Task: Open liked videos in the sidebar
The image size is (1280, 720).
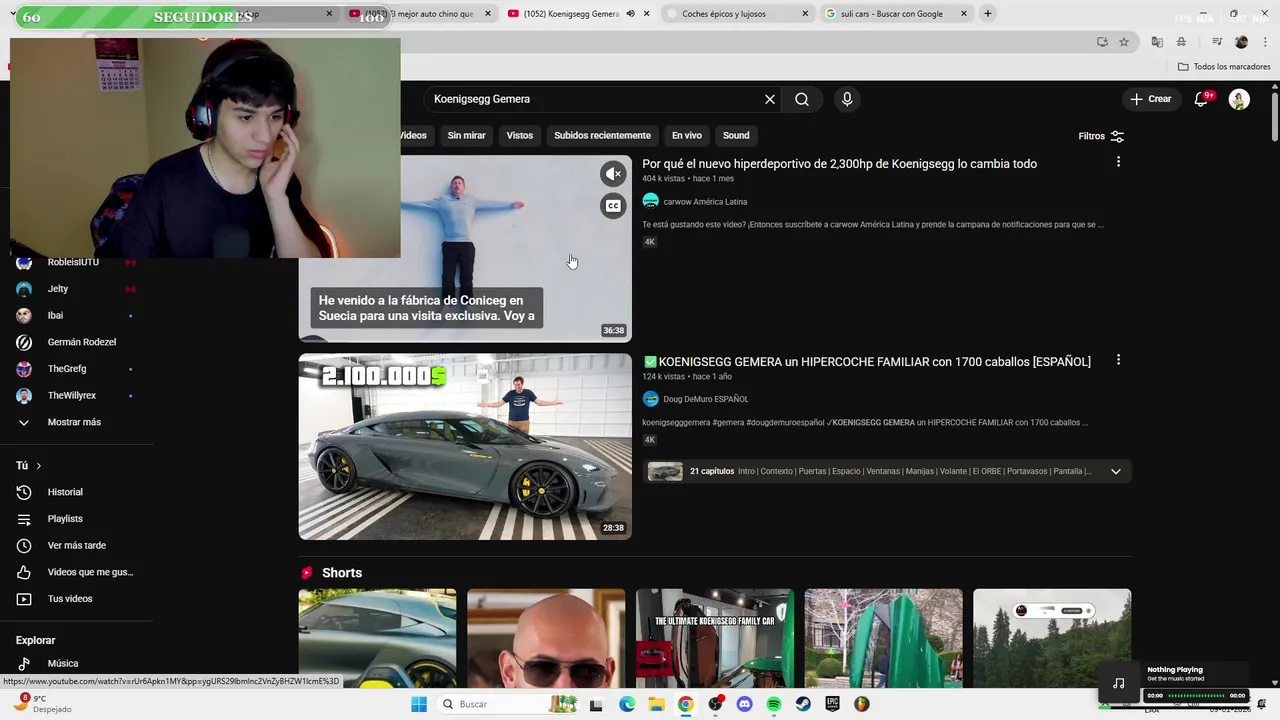Action: 76,572
